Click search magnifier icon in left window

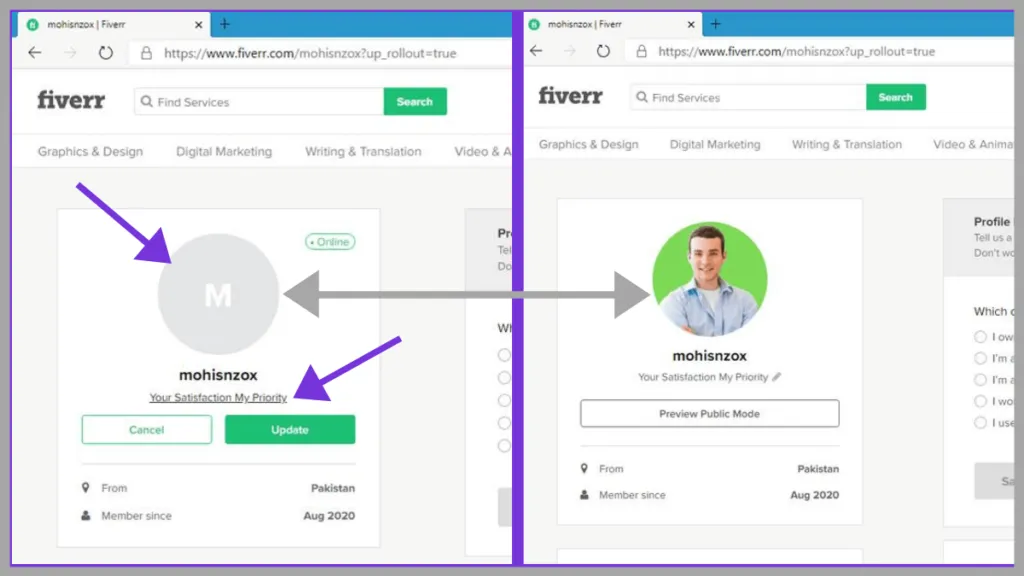[146, 101]
